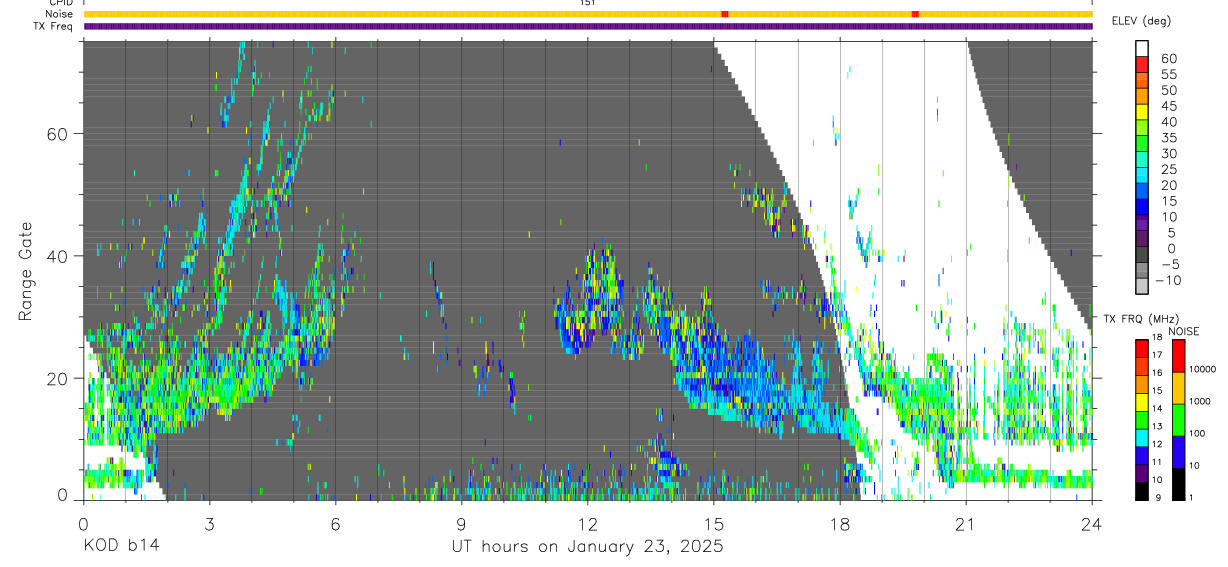Click the y-axis tick label "40" left of the plot
The image size is (1228, 567).
tap(58, 256)
